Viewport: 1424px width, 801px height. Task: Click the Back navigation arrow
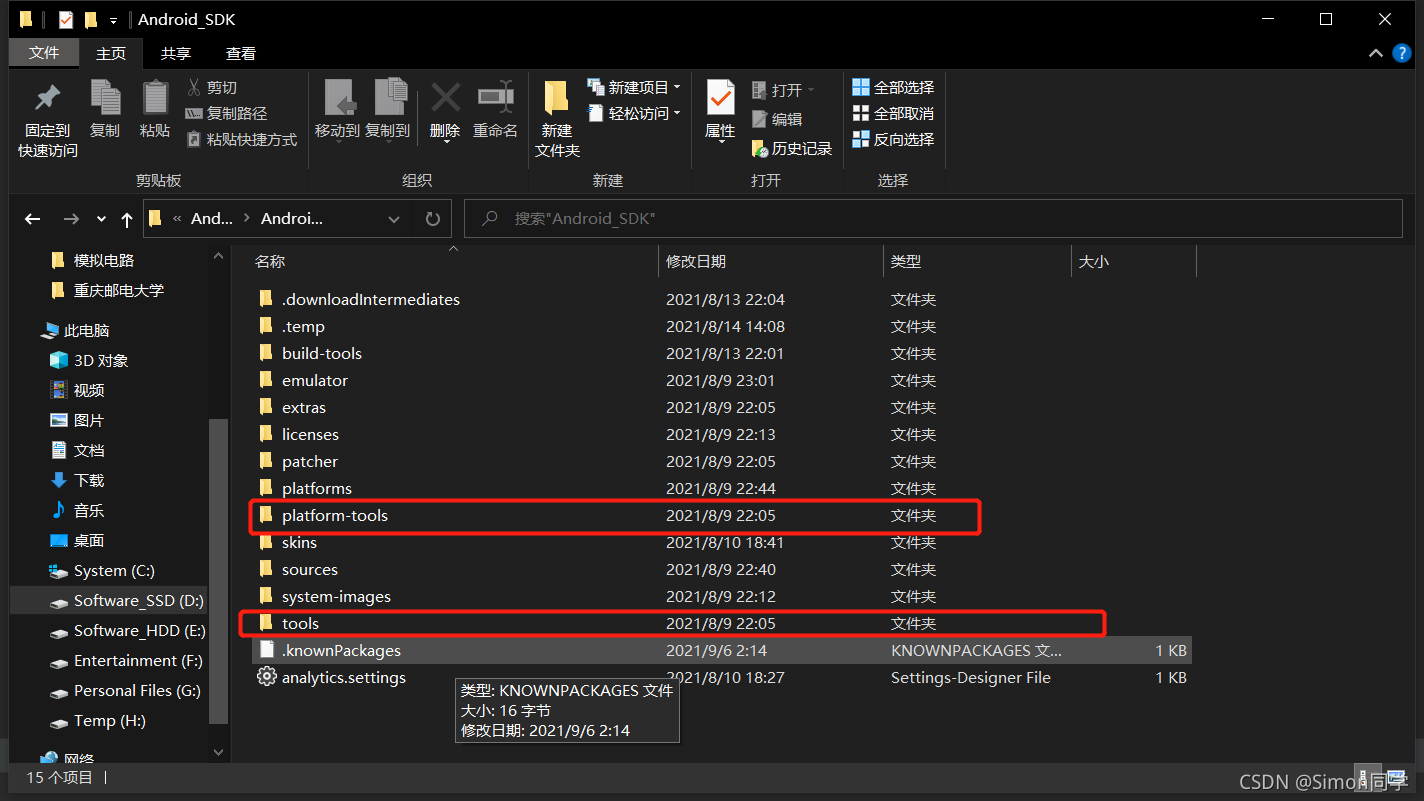point(33,219)
